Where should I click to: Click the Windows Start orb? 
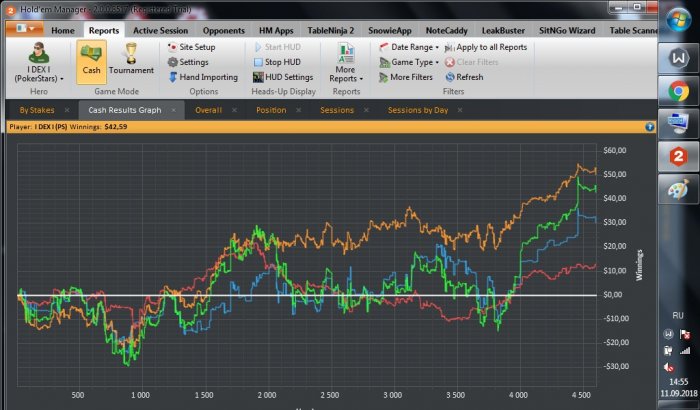[678, 20]
